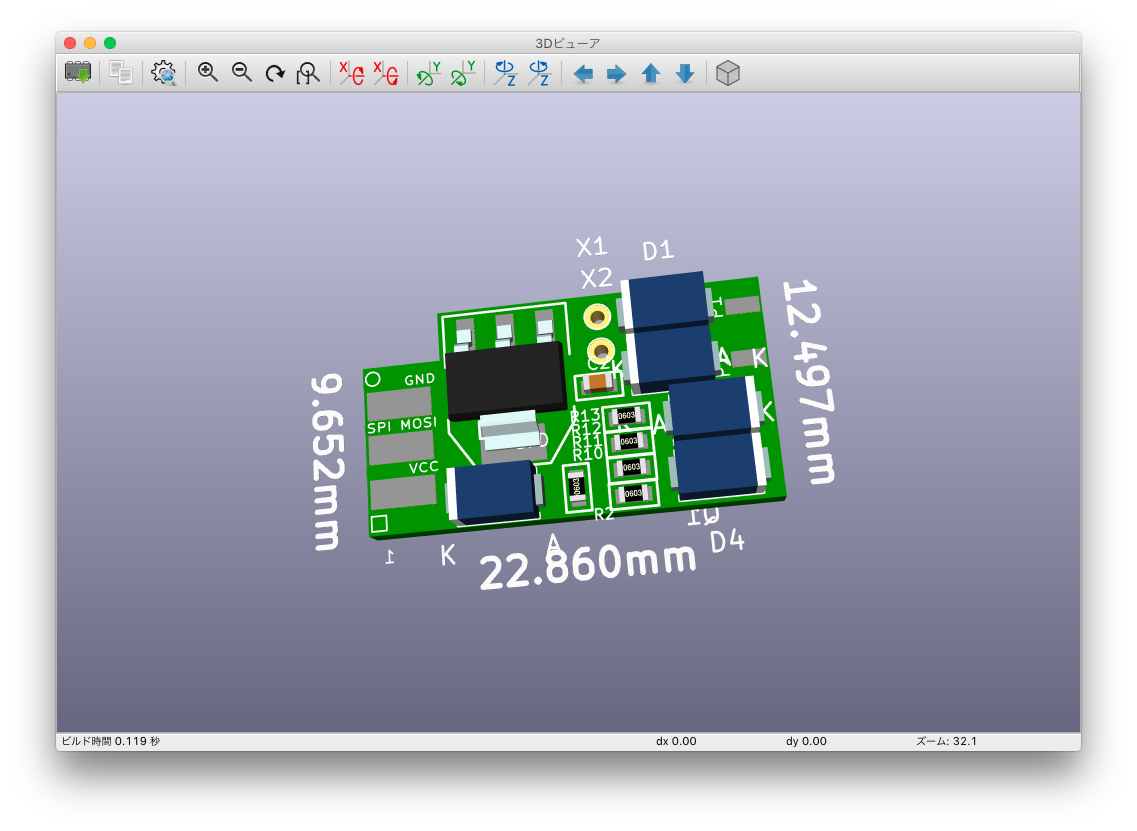Toggle orthographic projection cube icon
The height and width of the screenshot is (831, 1137).
(728, 73)
